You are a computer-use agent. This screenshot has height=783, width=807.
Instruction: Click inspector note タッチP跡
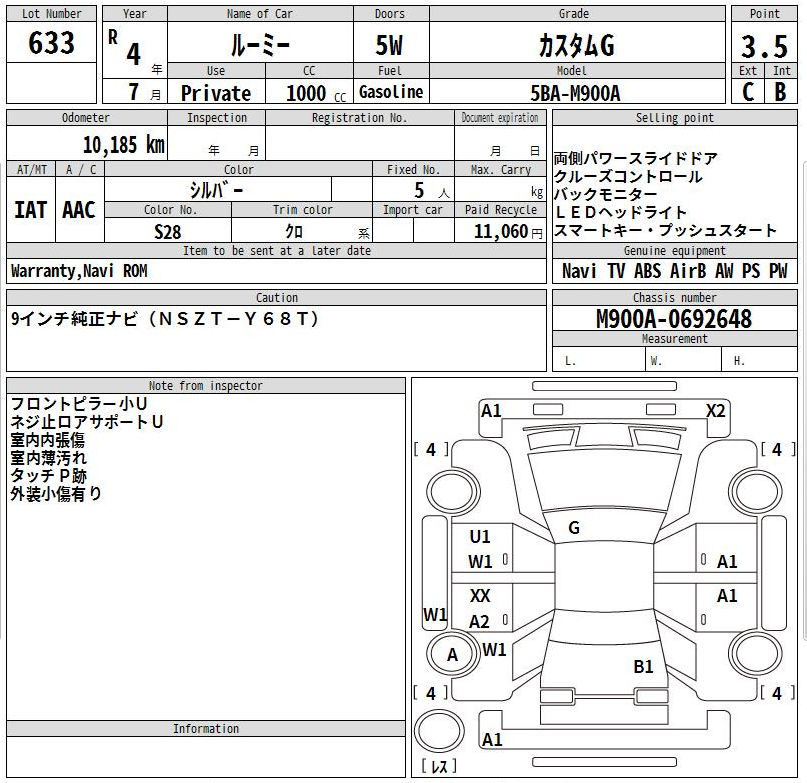(49, 476)
